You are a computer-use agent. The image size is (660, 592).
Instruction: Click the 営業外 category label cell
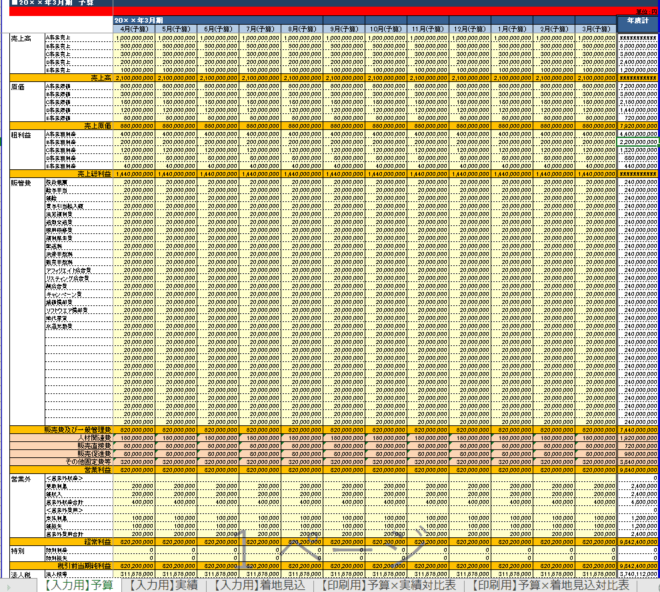point(20,477)
